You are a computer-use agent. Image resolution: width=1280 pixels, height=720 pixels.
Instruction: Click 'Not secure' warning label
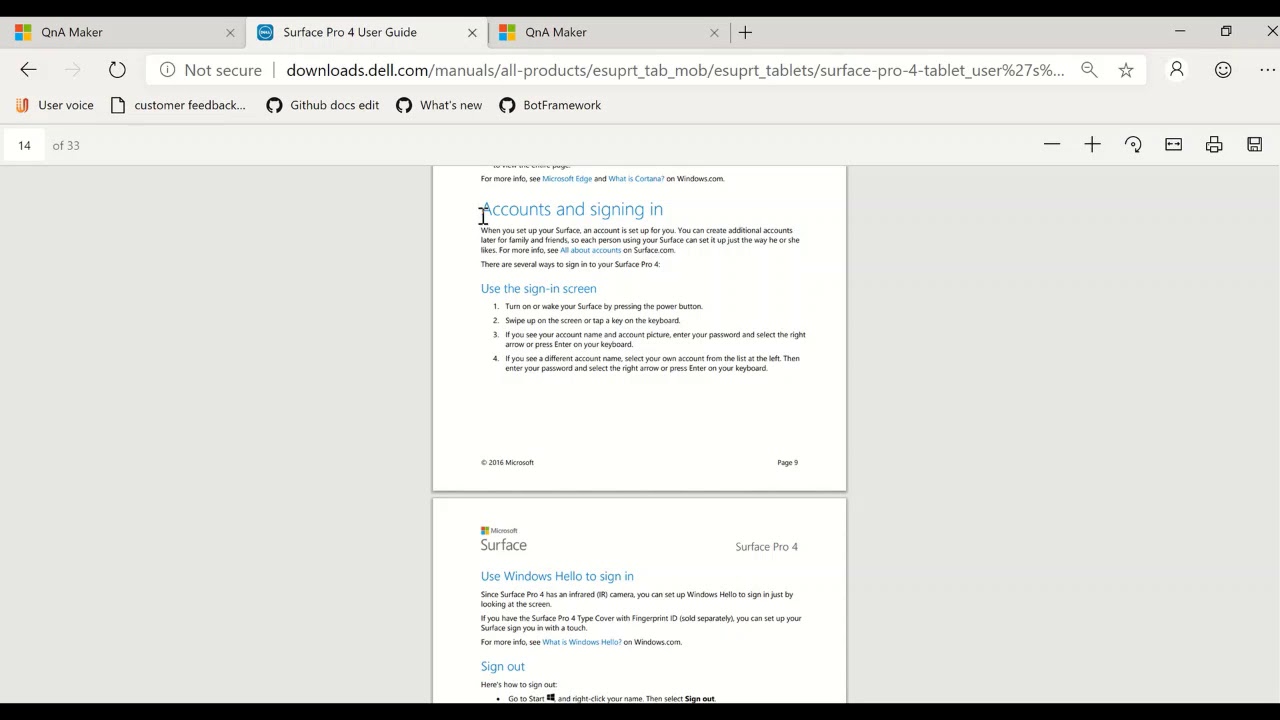223,70
